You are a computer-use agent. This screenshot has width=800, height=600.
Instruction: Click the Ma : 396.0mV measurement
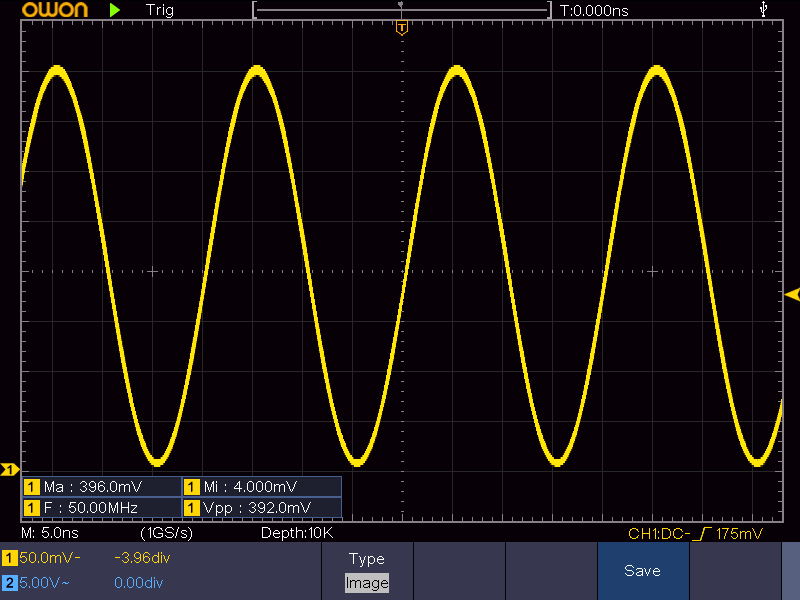pos(102,487)
